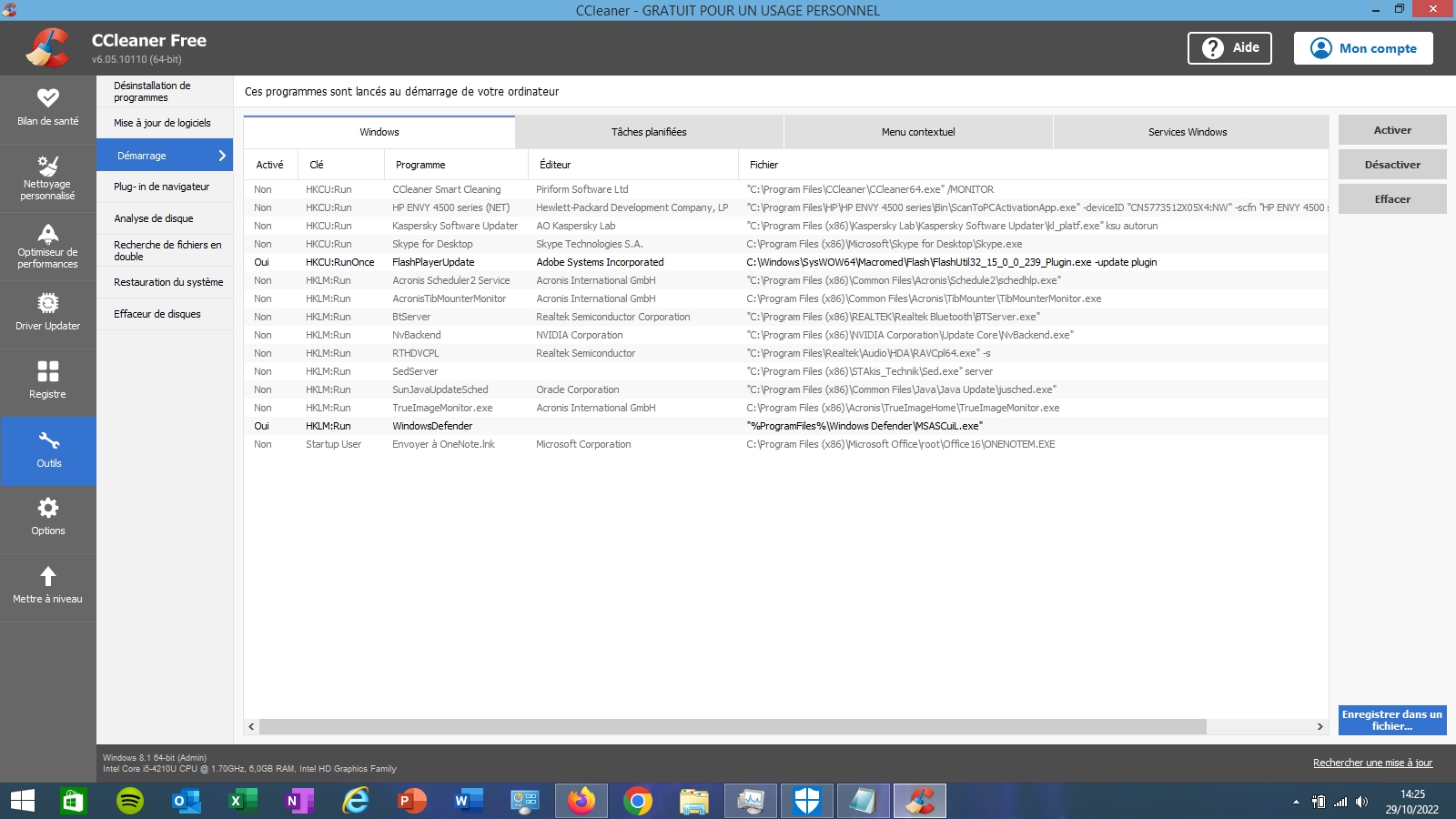Click Rechercher une mise à jour link
The height and width of the screenshot is (819, 1456).
pos(1372,763)
